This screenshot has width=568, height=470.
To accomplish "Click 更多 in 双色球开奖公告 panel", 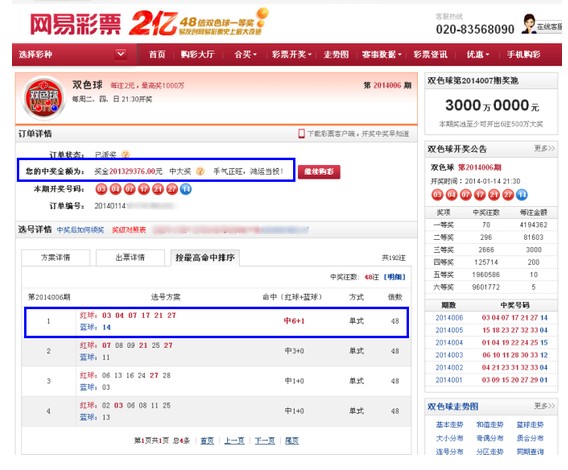I will coord(544,149).
